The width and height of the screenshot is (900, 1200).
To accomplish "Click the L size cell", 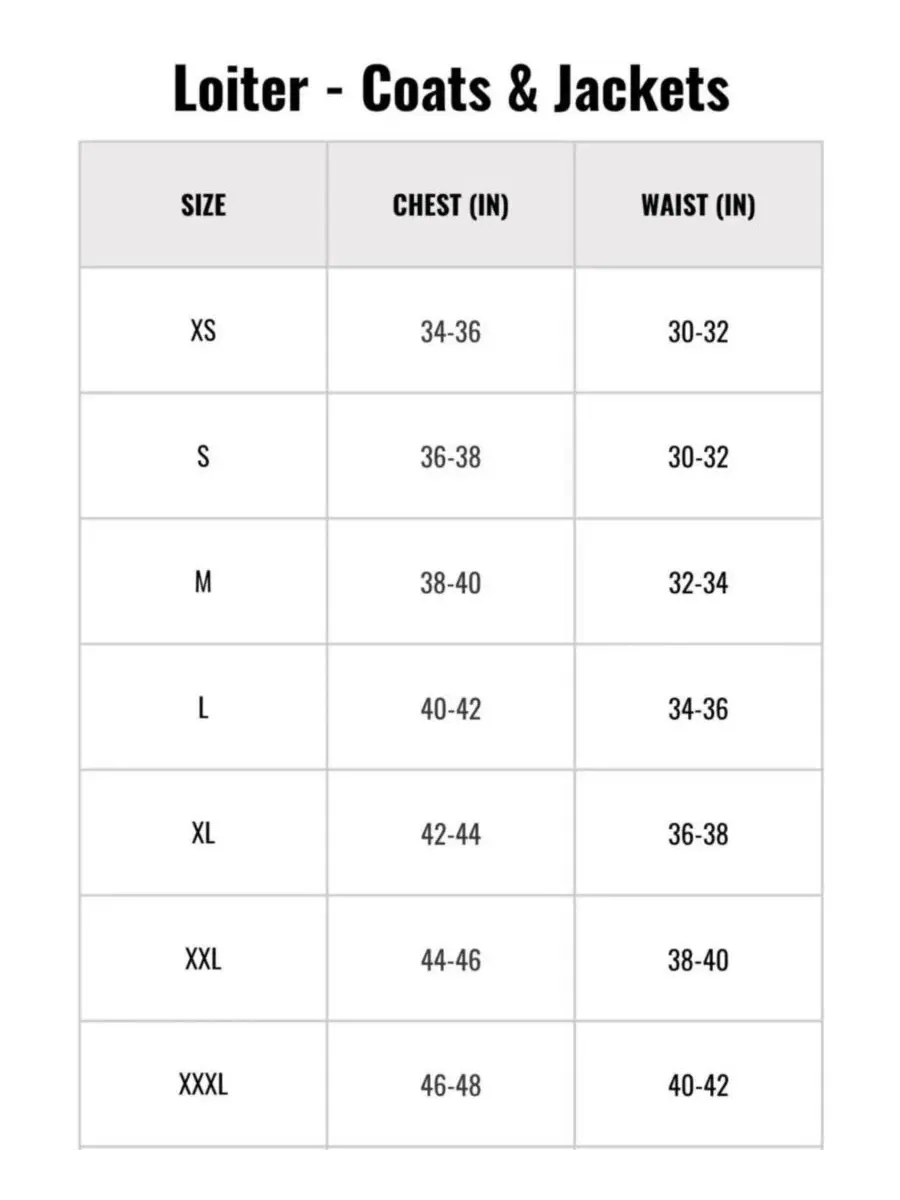I will [203, 708].
